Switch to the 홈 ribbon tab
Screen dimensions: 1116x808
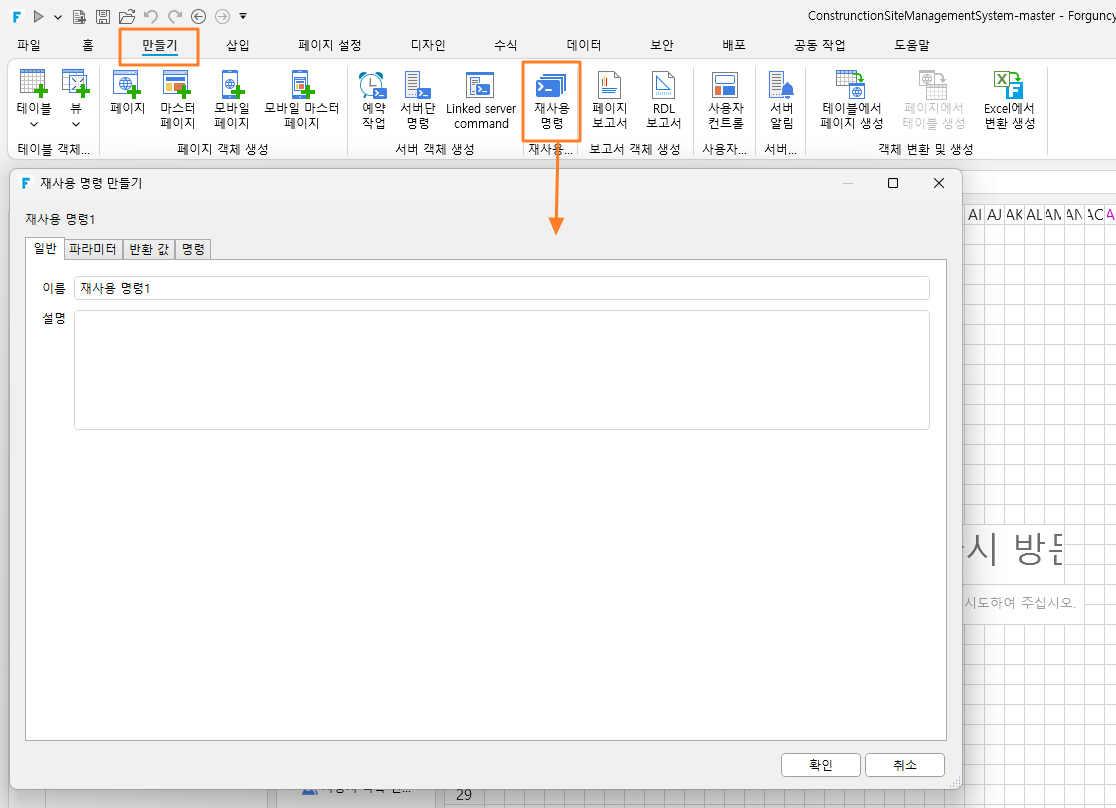click(x=88, y=45)
